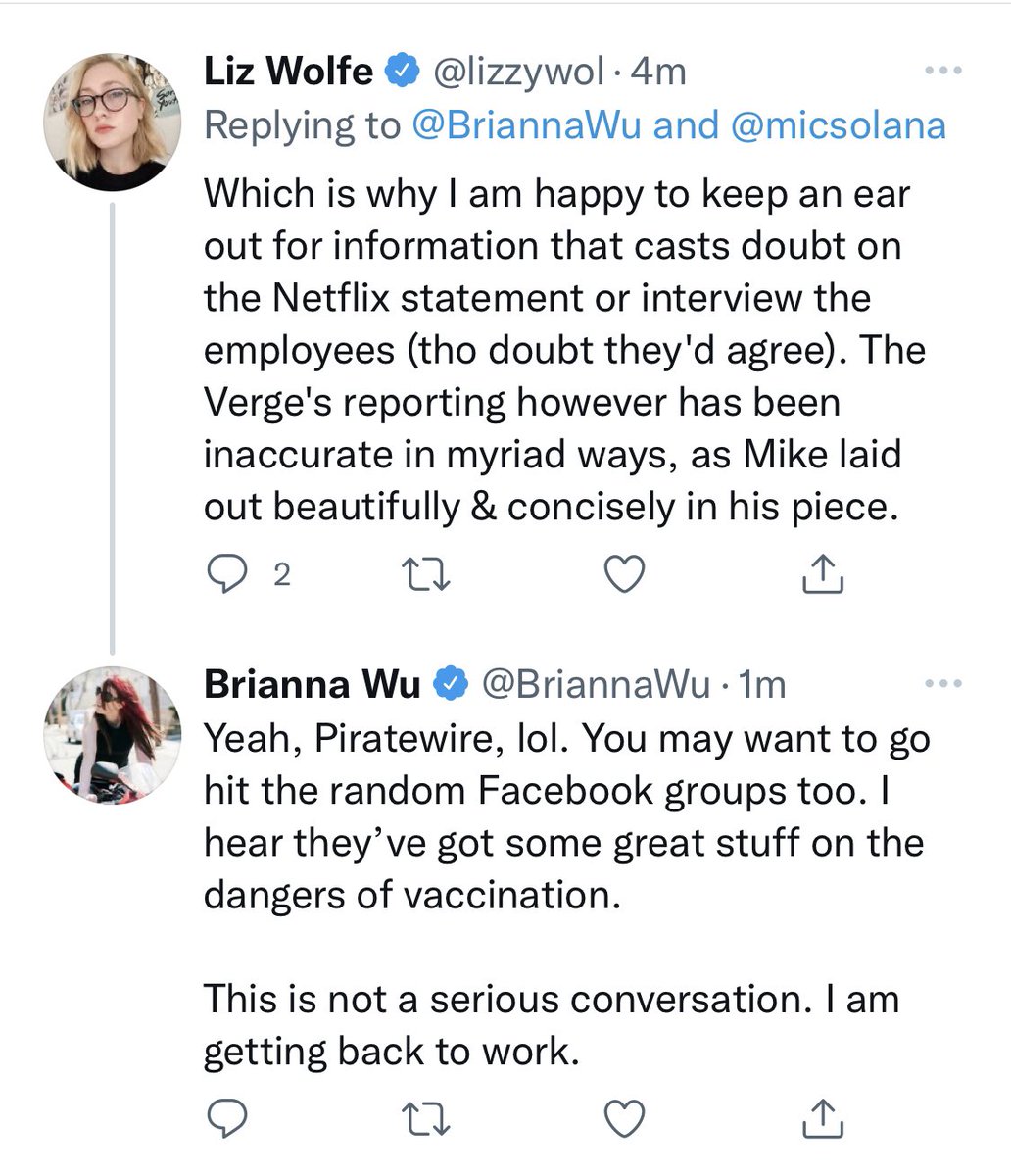Click Brianna Wu's verified badge
1011x1176 pixels.
point(450,684)
